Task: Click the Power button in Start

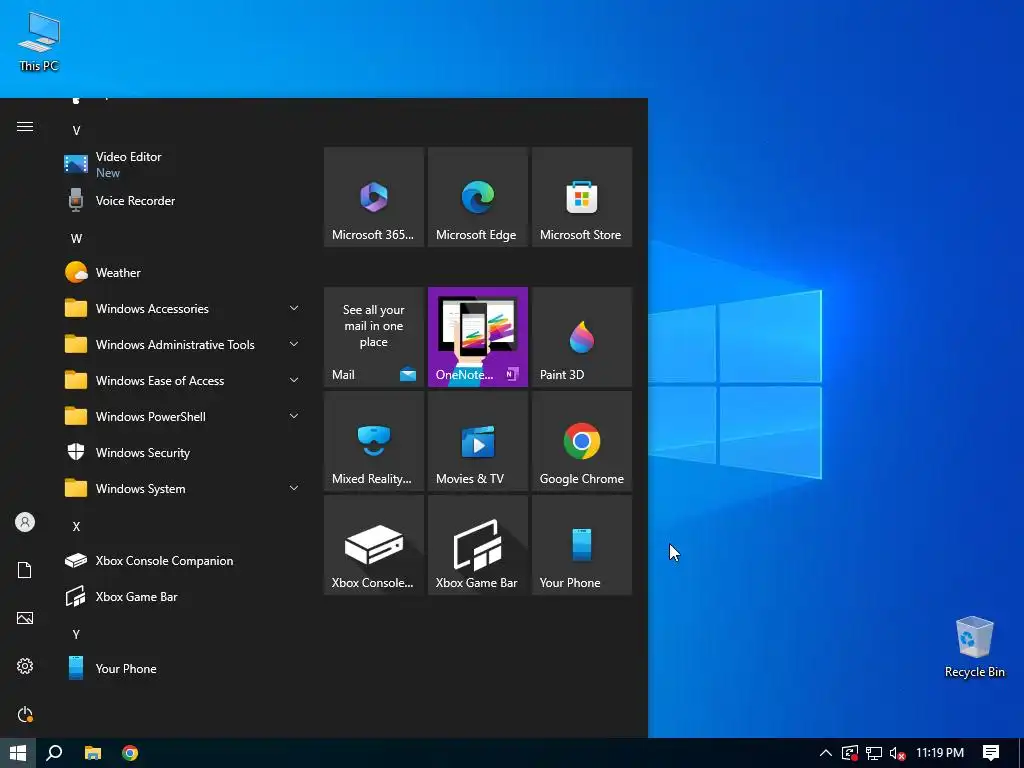Action: click(25, 714)
